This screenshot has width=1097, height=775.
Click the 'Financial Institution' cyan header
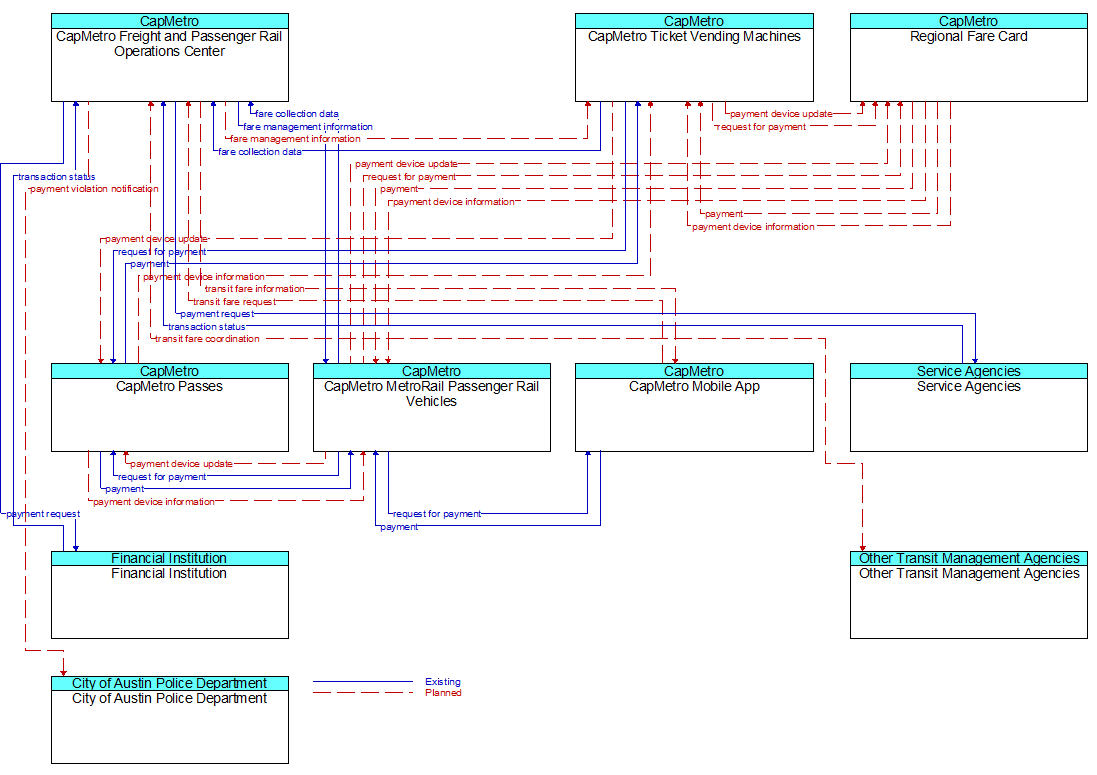(169, 558)
